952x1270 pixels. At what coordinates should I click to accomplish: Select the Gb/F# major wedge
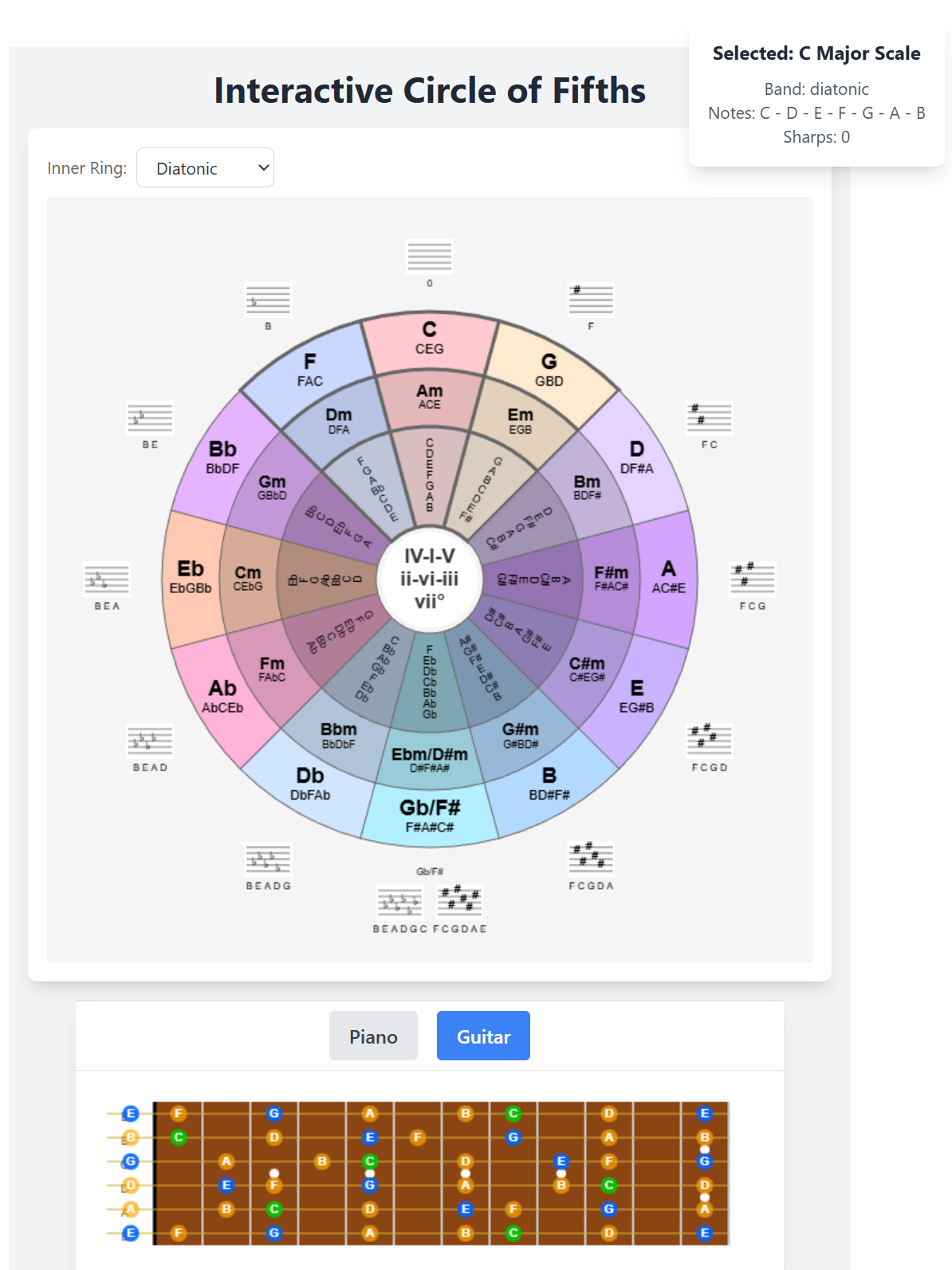tap(430, 816)
